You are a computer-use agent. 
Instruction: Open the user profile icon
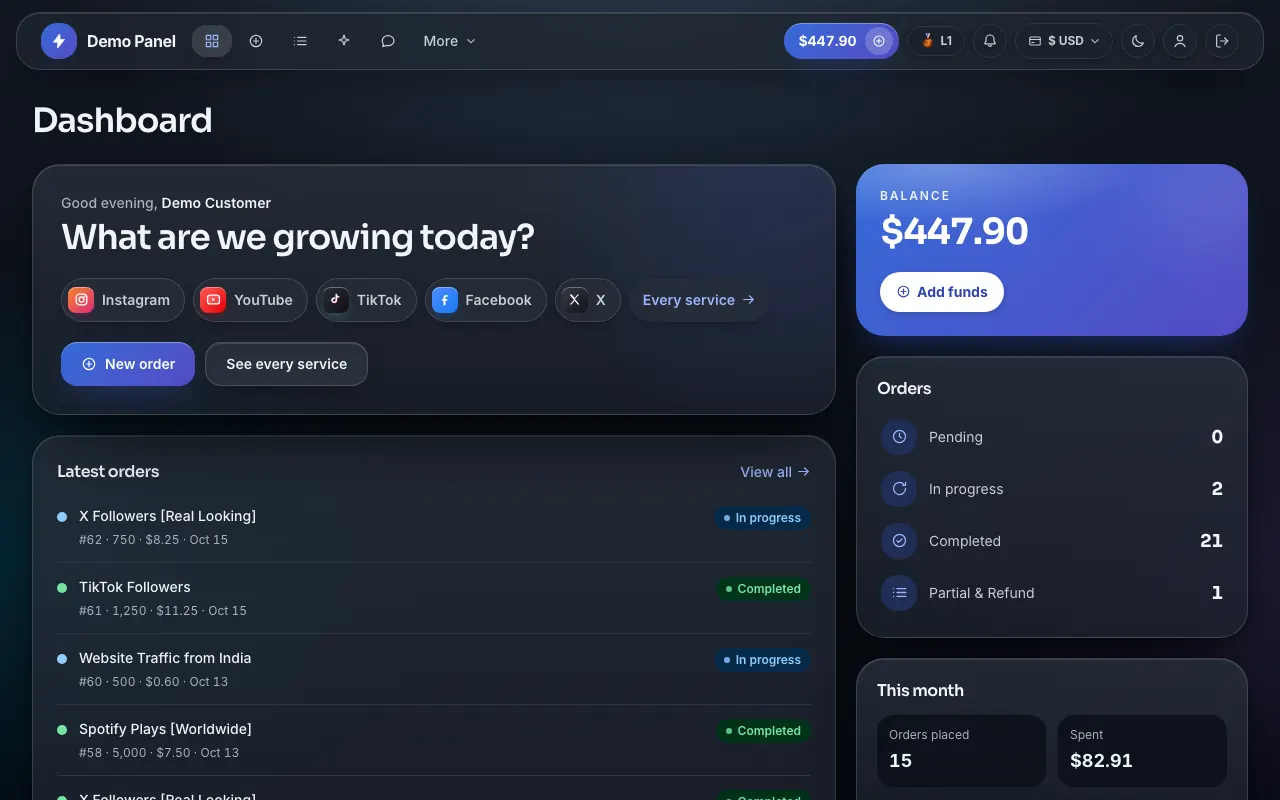[1180, 41]
